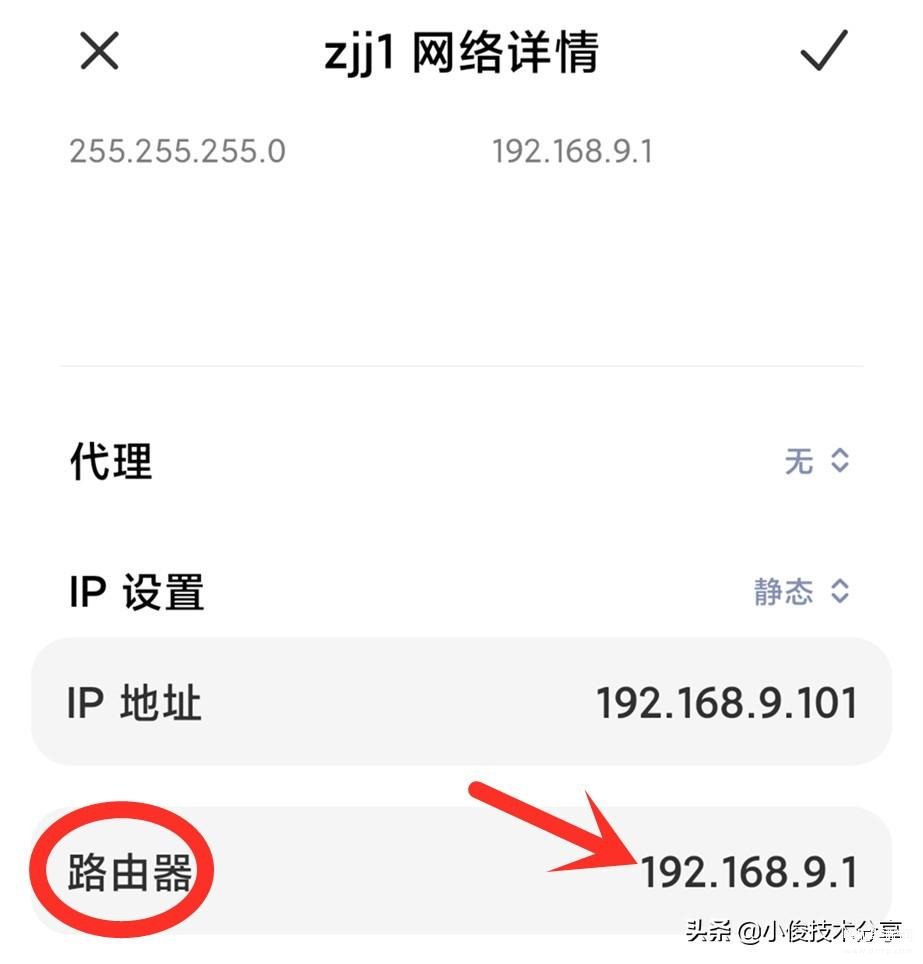The image size is (923, 964).
Task: Click the 头条 watermark text
Action: tap(709, 931)
